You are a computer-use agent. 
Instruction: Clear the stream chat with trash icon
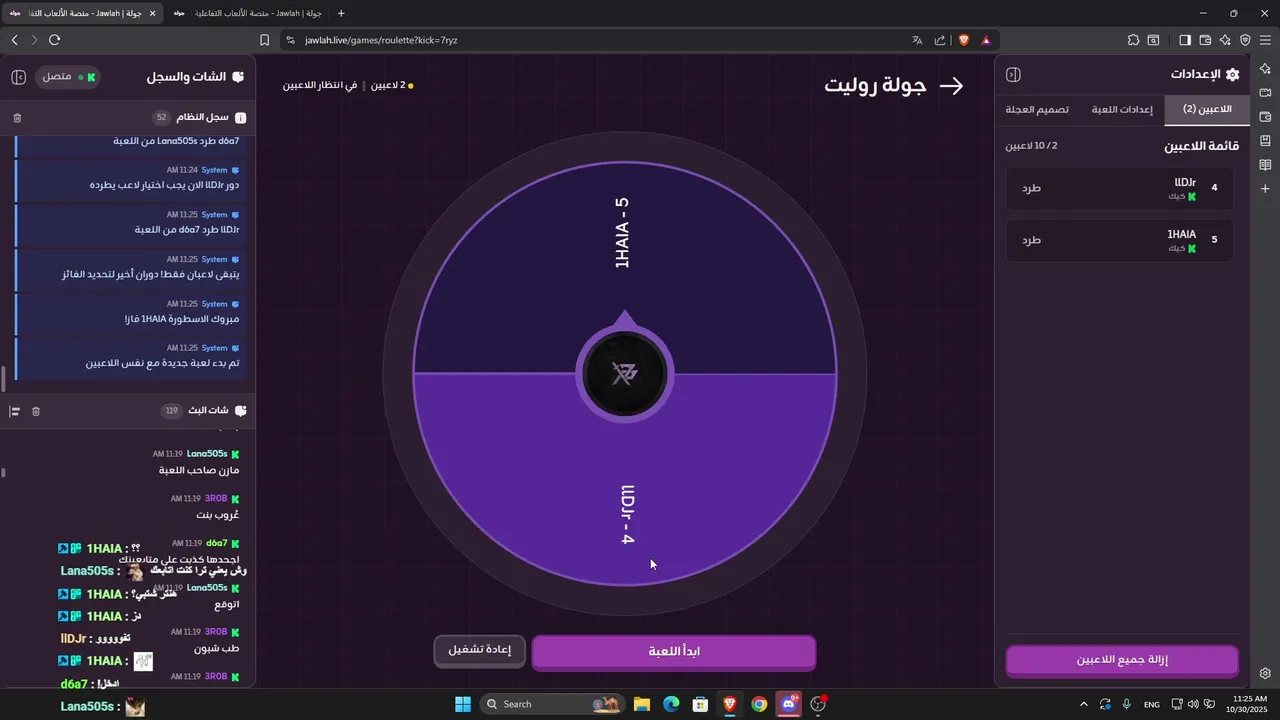point(36,411)
